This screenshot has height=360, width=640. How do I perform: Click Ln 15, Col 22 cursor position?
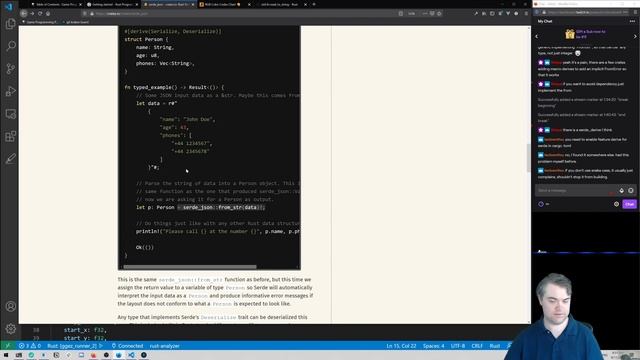click(401, 346)
